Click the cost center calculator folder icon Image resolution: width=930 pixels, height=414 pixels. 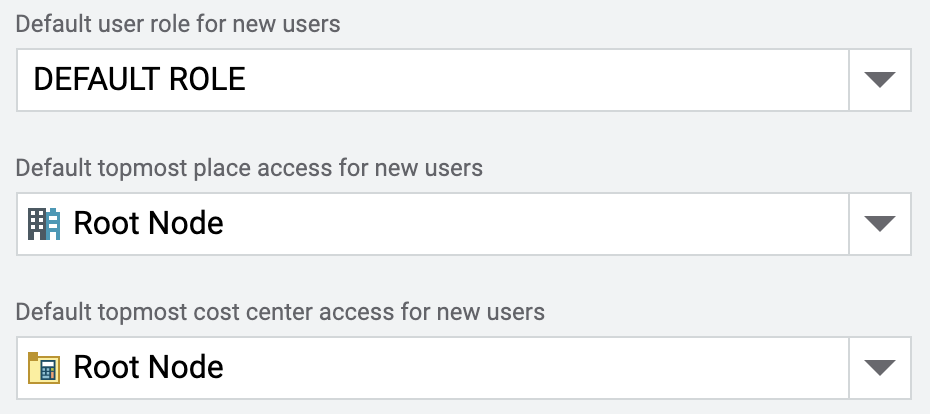coord(45,367)
